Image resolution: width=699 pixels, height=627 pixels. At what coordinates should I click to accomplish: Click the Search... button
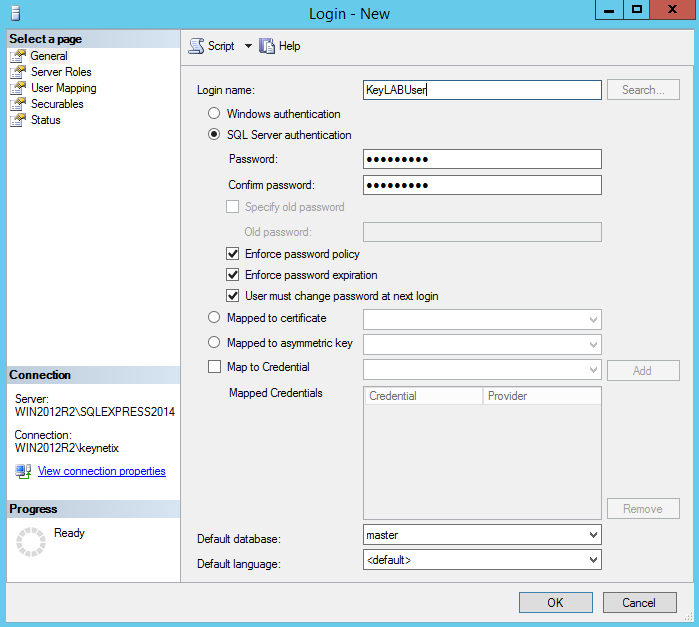point(643,90)
